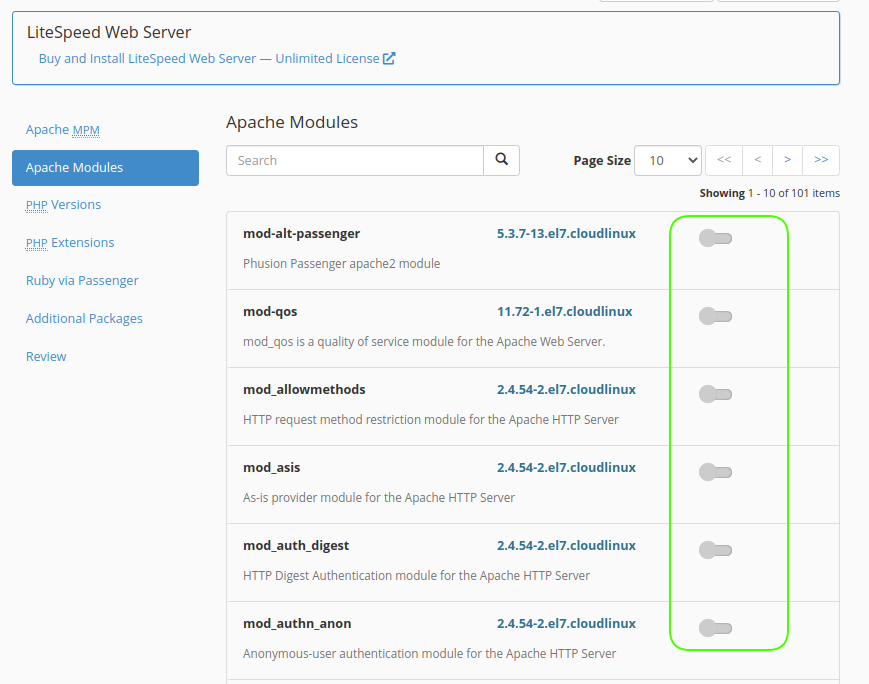Switch on the mod_asis module
The height and width of the screenshot is (684, 869).
click(x=715, y=472)
